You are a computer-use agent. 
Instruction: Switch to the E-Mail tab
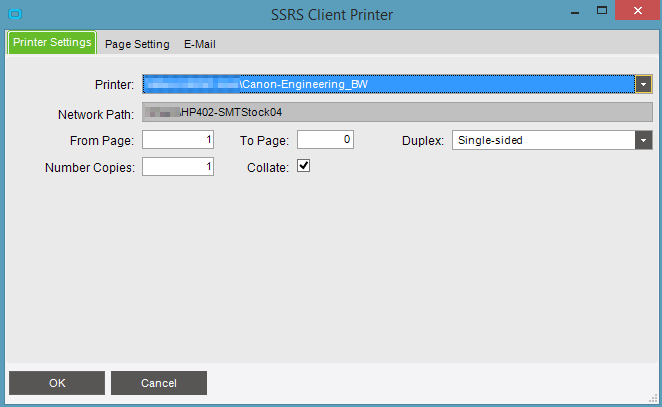200,44
